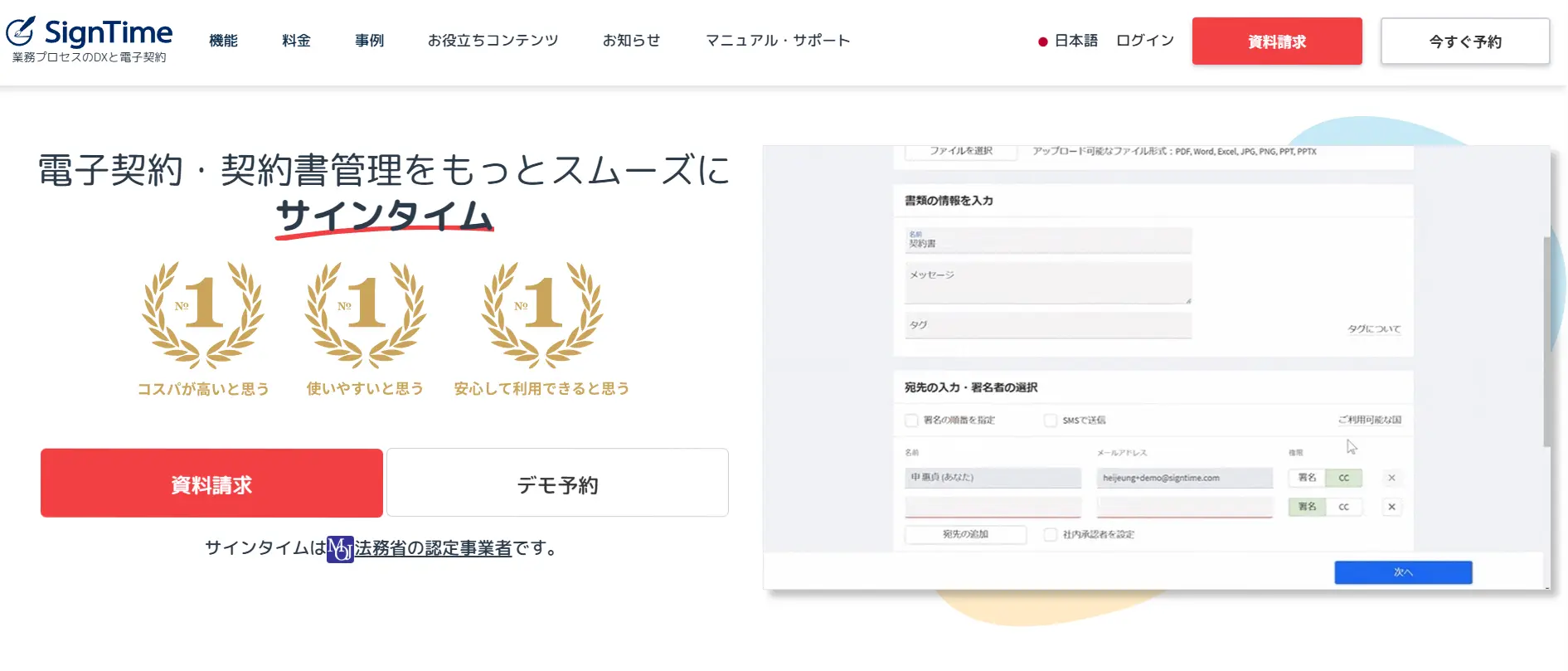
Task: Click the 契約書 name field
Action: tap(1048, 241)
